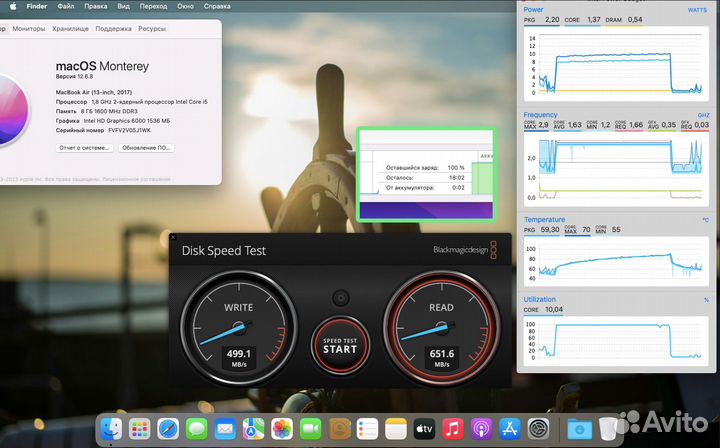Click the Intel HD Graphics 6000 text
Image resolution: width=720 pixels, height=448 pixels.
[127, 121]
